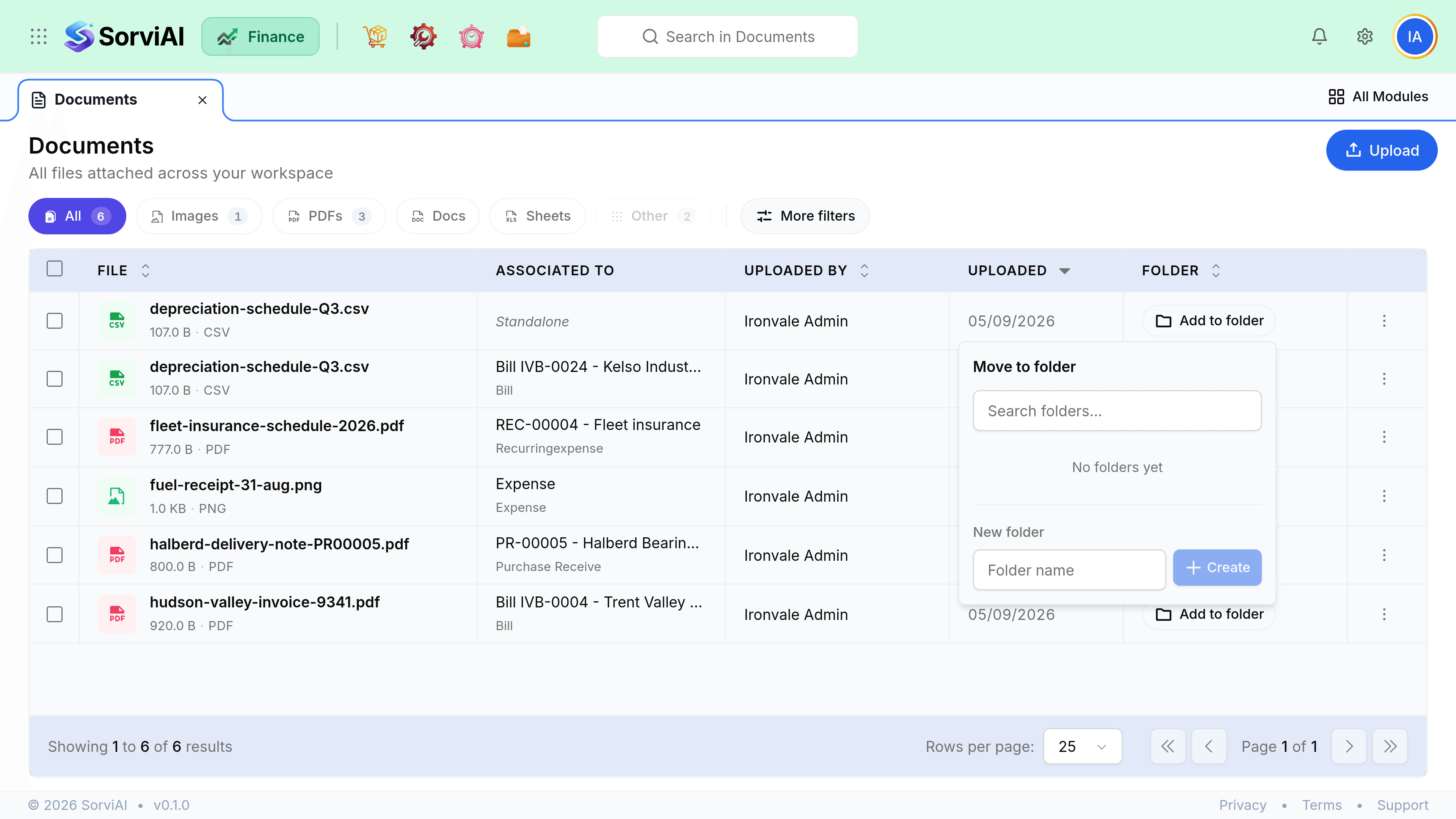Click the CSV icon of Bill IVB-0024 file
Viewport: 1456px width, 819px height.
tap(117, 379)
